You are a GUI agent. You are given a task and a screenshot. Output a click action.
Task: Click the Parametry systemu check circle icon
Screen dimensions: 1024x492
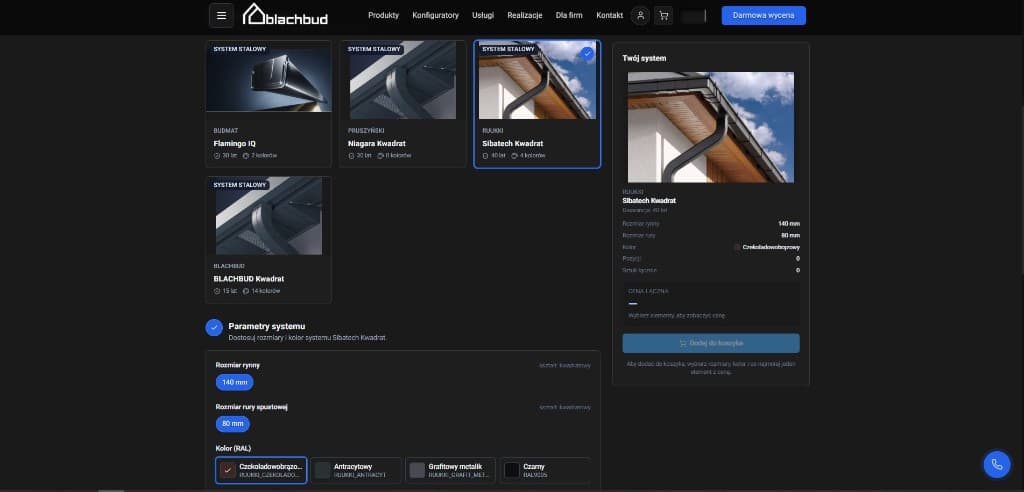[x=214, y=327]
